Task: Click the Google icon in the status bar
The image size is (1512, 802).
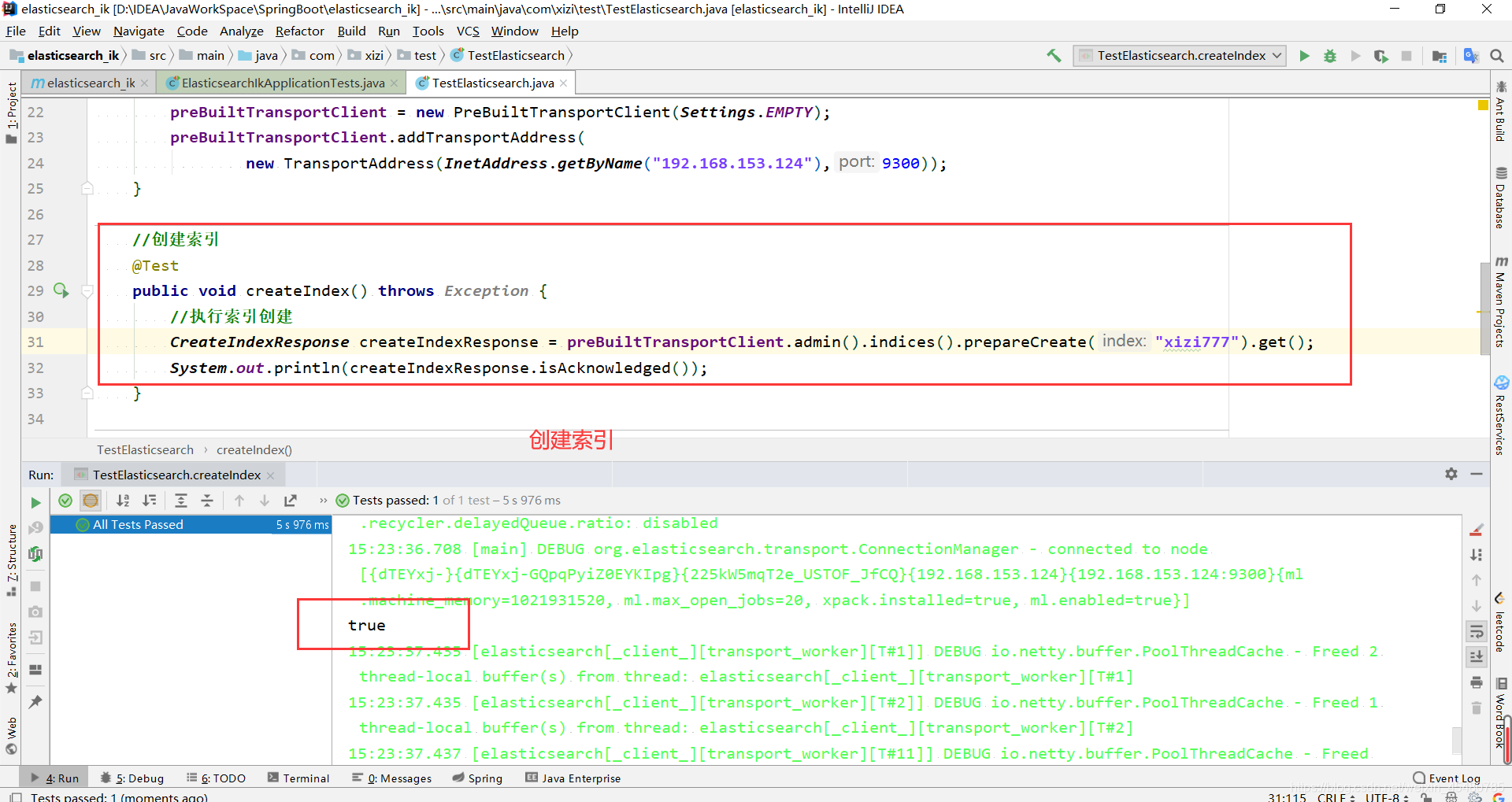Action: click(1498, 797)
